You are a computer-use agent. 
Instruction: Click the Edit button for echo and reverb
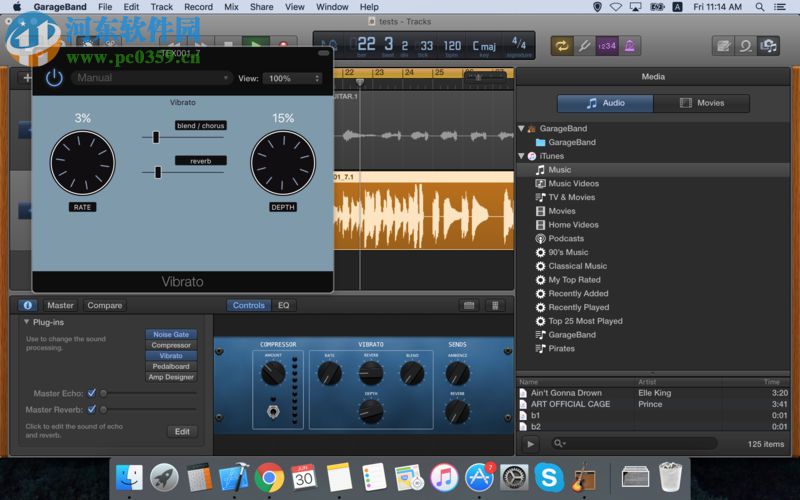pyautogui.click(x=182, y=432)
